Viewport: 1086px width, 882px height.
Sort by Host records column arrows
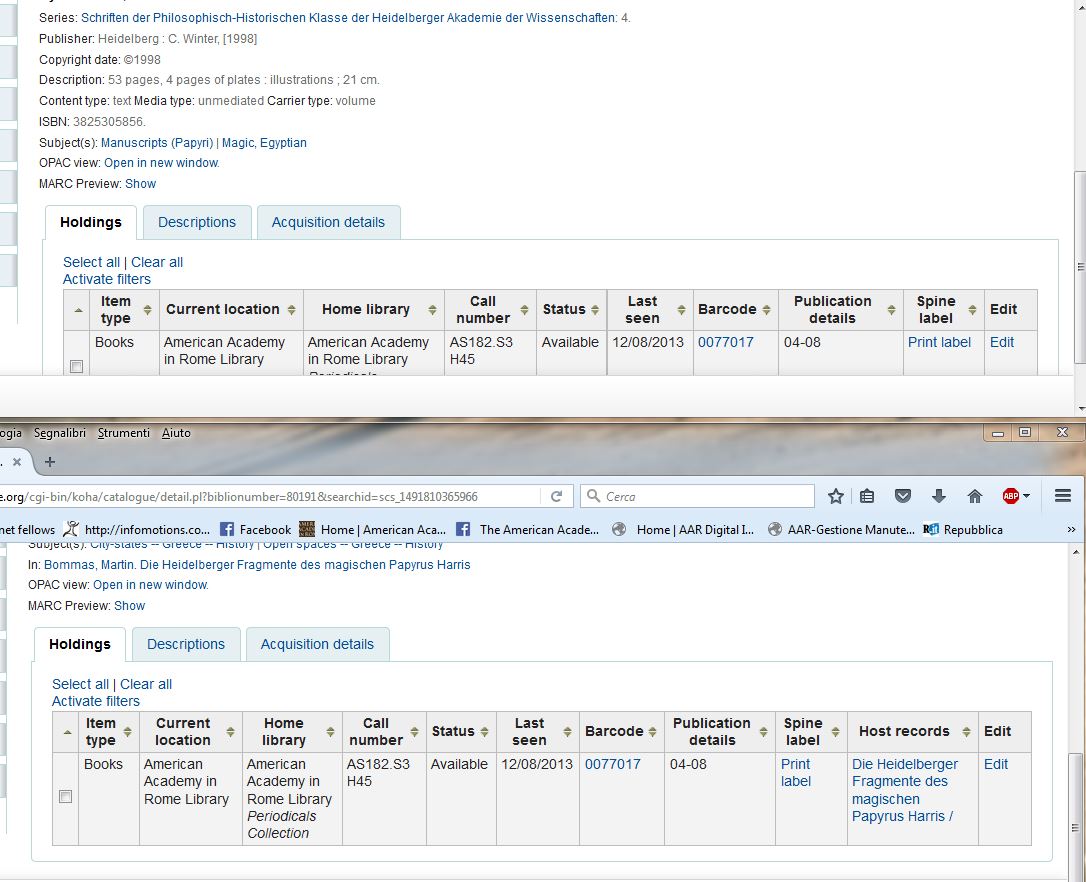click(968, 732)
